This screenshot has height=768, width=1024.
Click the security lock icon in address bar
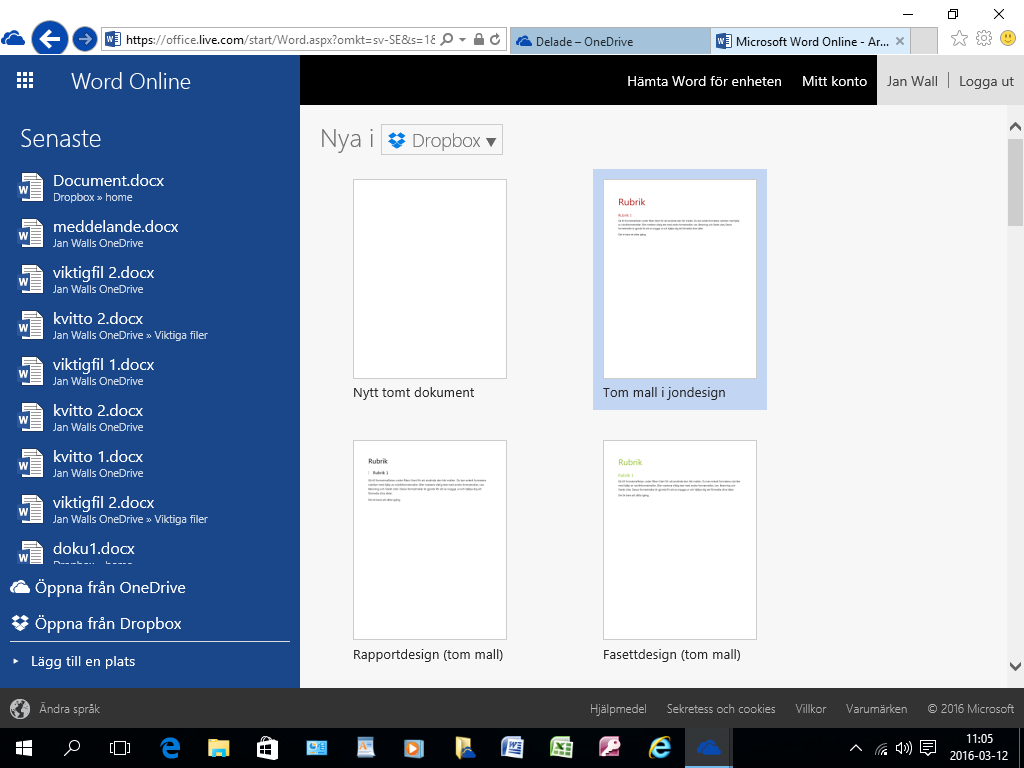(479, 40)
